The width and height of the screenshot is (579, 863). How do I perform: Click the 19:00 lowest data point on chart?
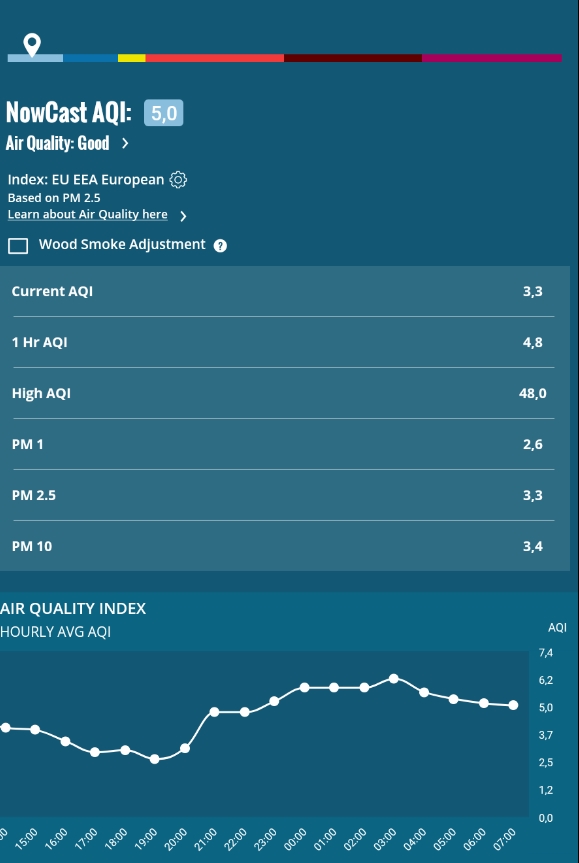[155, 759]
